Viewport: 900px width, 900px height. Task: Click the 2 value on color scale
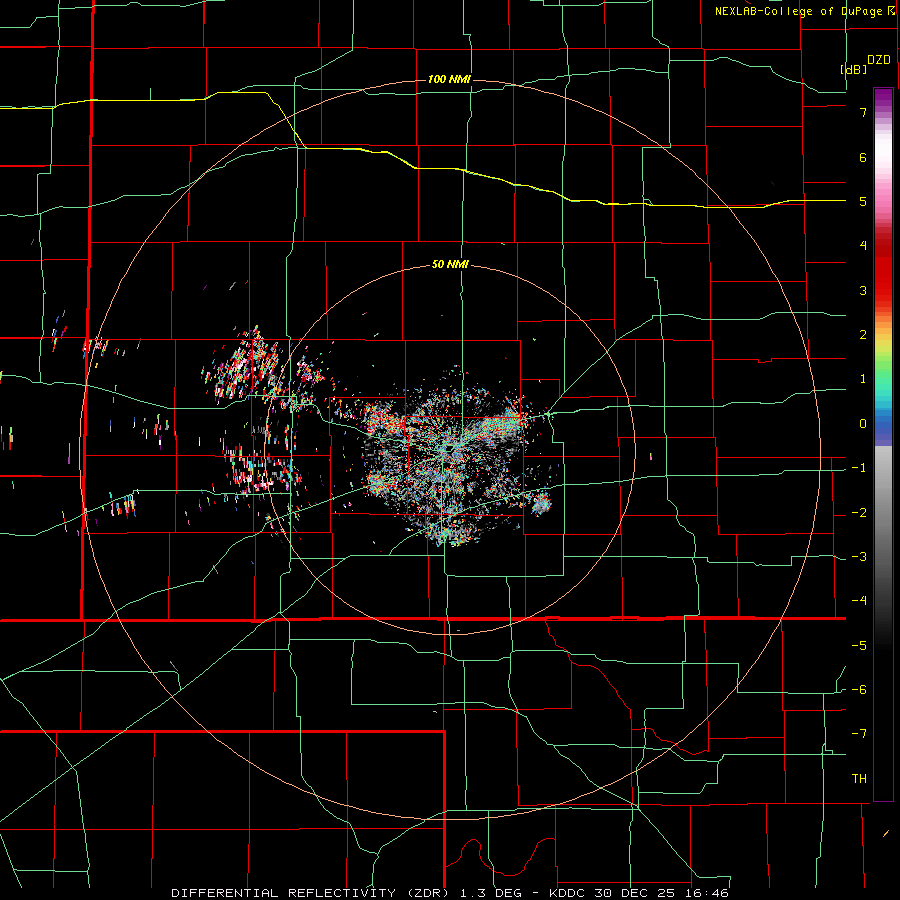pyautogui.click(x=863, y=335)
